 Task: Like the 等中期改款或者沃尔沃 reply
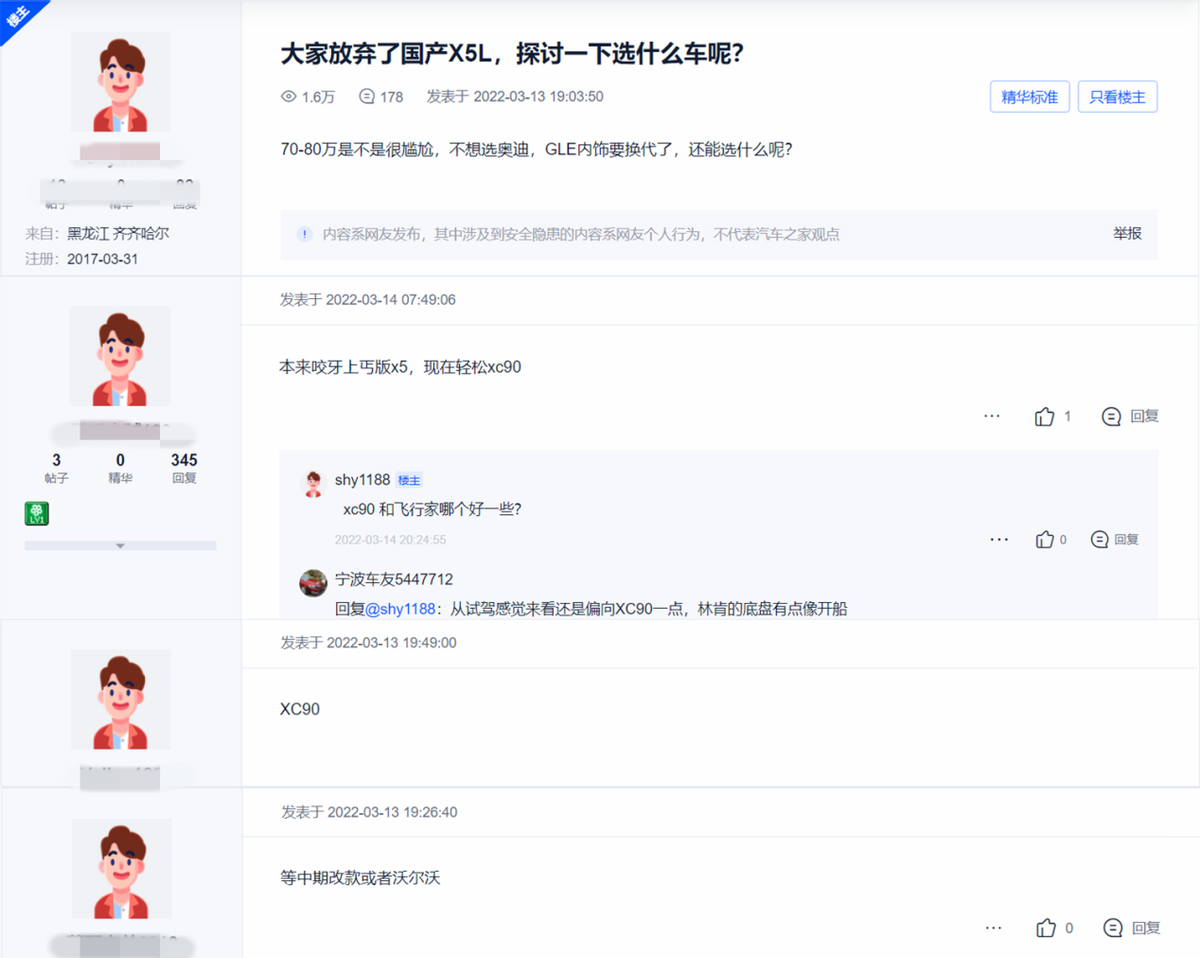1046,928
